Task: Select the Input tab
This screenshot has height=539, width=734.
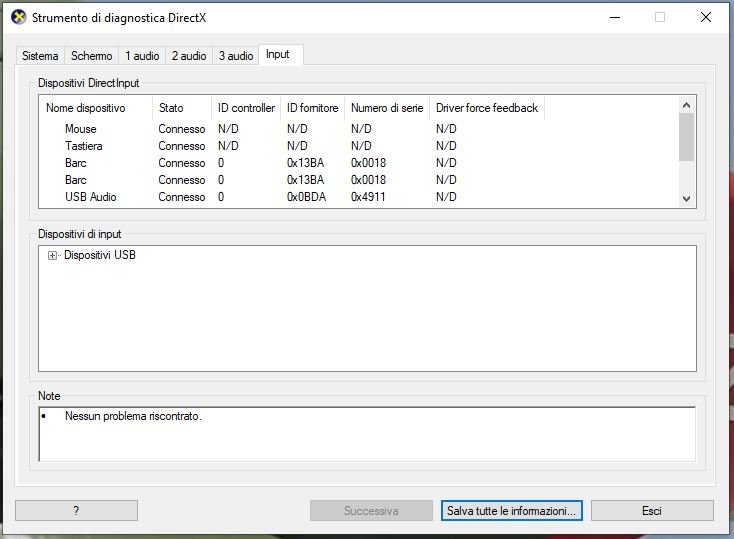Action: coord(281,54)
